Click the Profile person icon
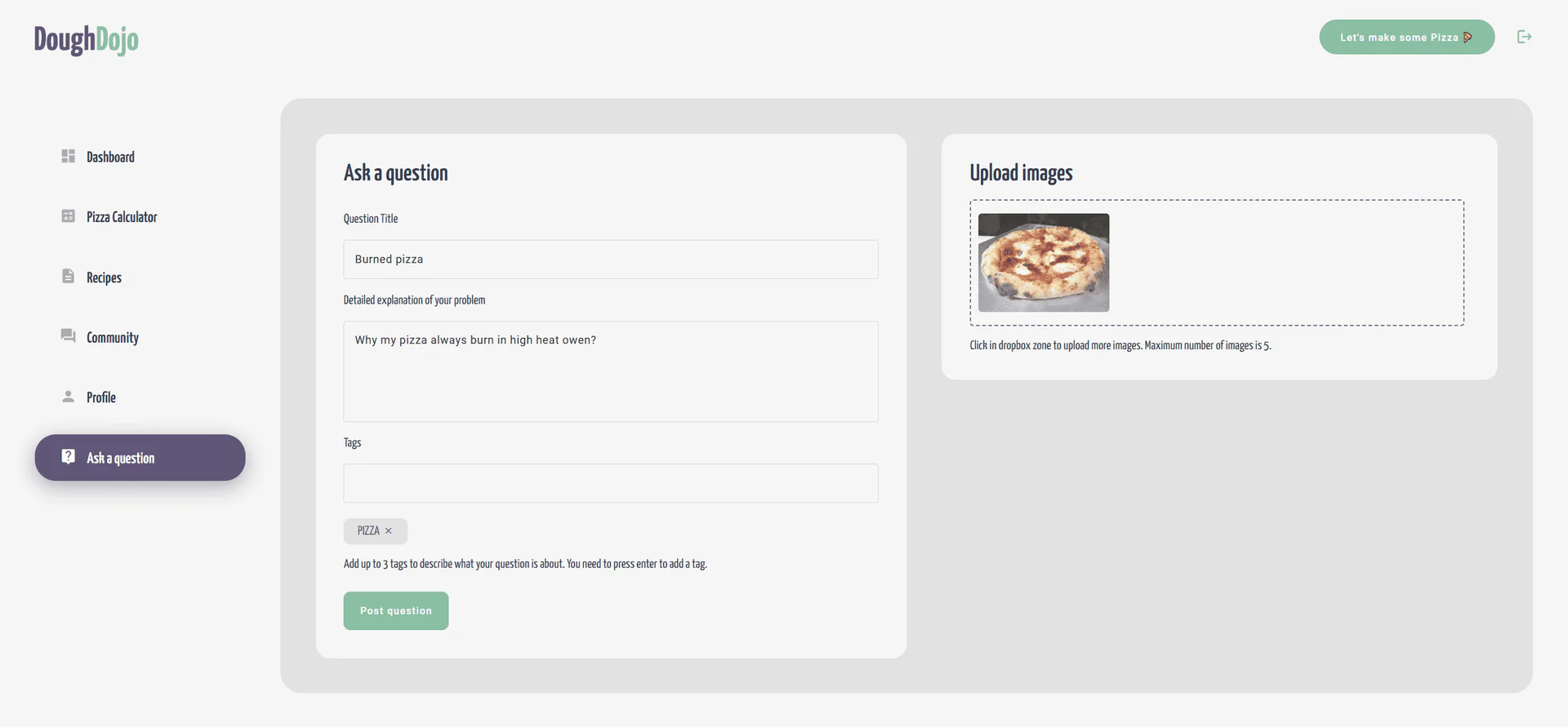The height and width of the screenshot is (728, 1568). (69, 397)
